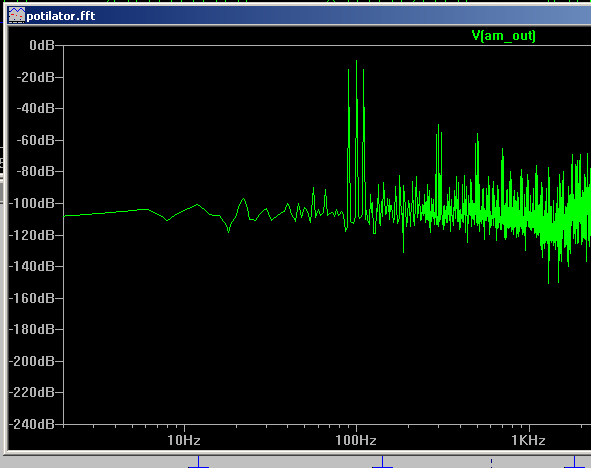This screenshot has width=591, height=468.
Task: Click the tallest spectrum peak near 100Hz
Action: (x=356, y=61)
